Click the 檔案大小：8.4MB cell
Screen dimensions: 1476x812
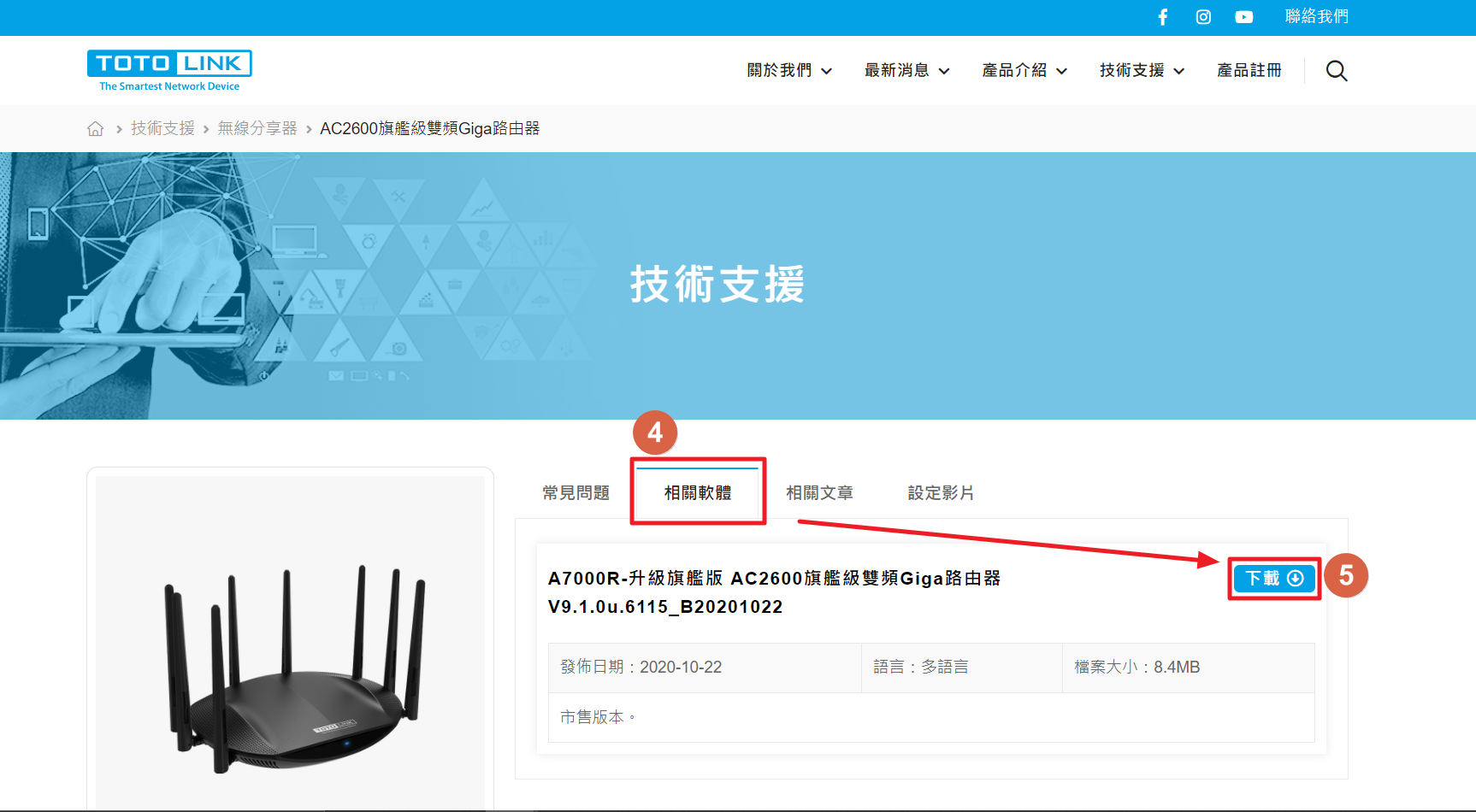(1189, 668)
